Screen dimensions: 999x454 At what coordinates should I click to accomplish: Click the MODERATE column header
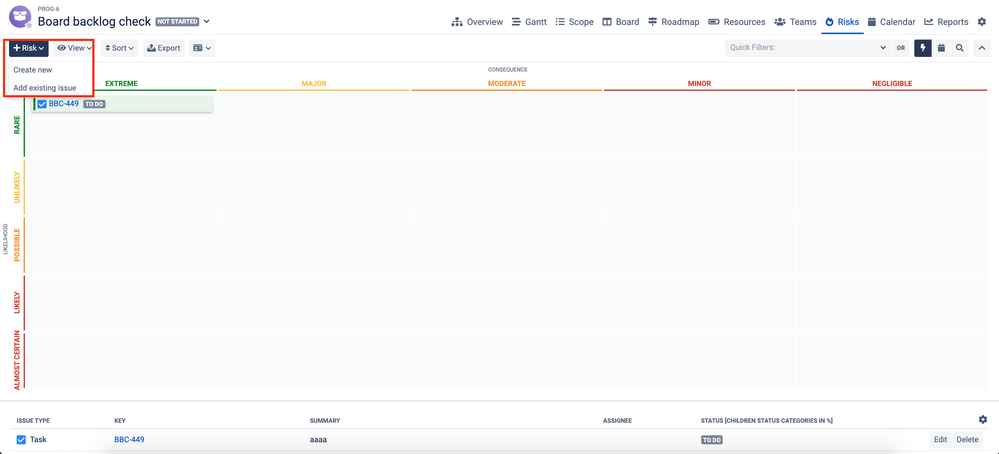(507, 83)
